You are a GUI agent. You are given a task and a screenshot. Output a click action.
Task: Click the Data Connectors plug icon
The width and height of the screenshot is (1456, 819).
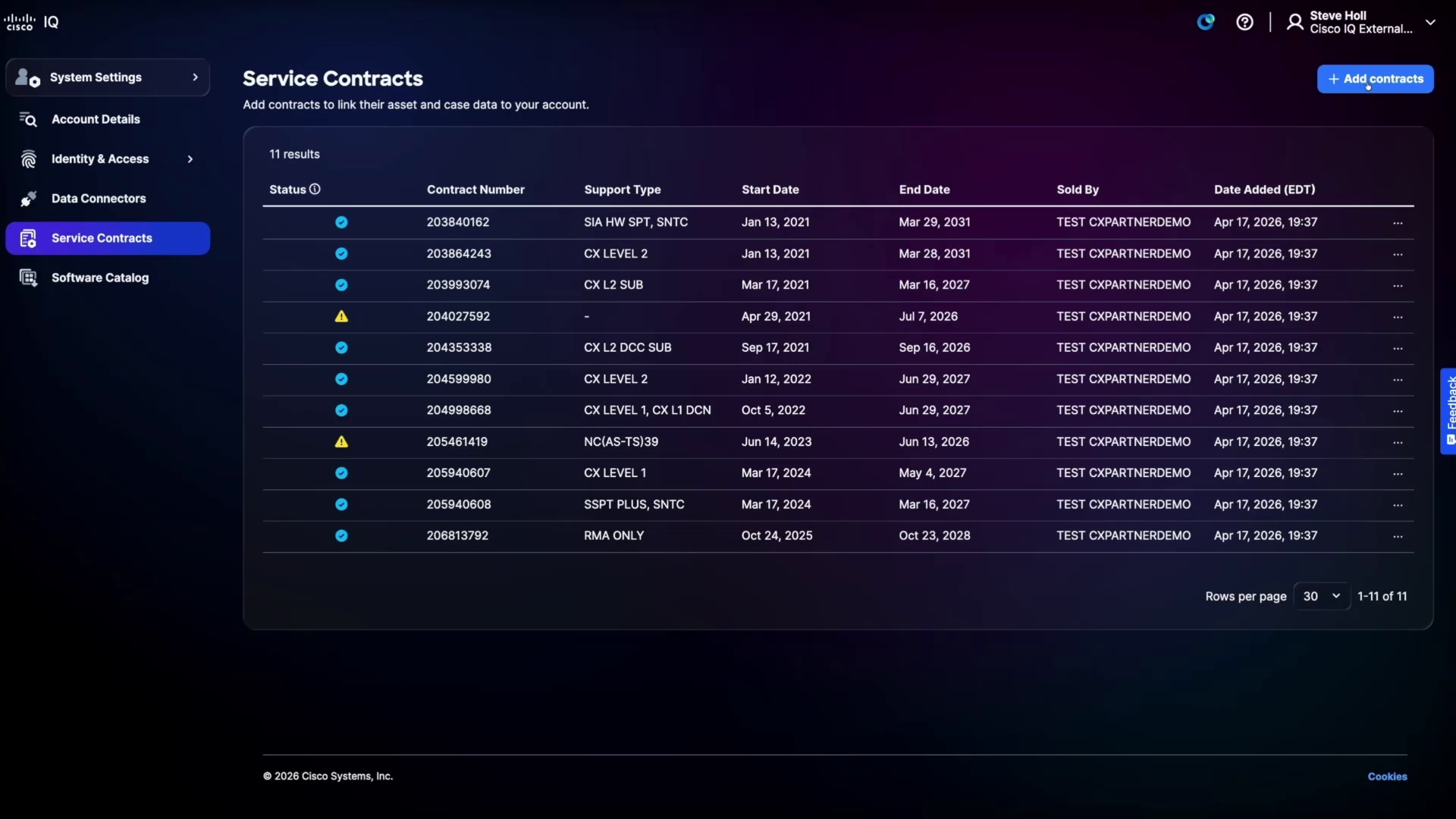tap(28, 199)
